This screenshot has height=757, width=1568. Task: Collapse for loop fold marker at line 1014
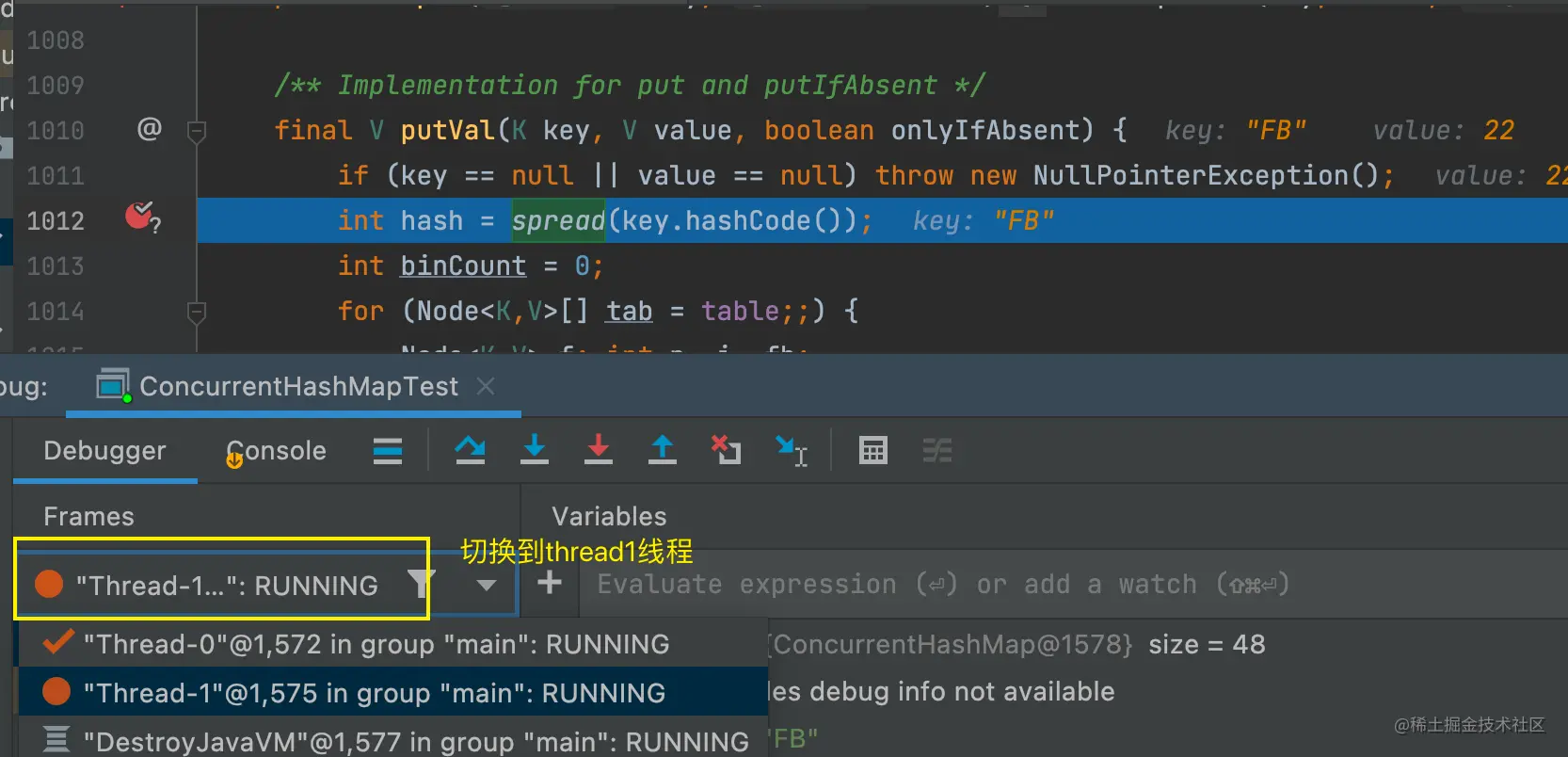coord(197,312)
